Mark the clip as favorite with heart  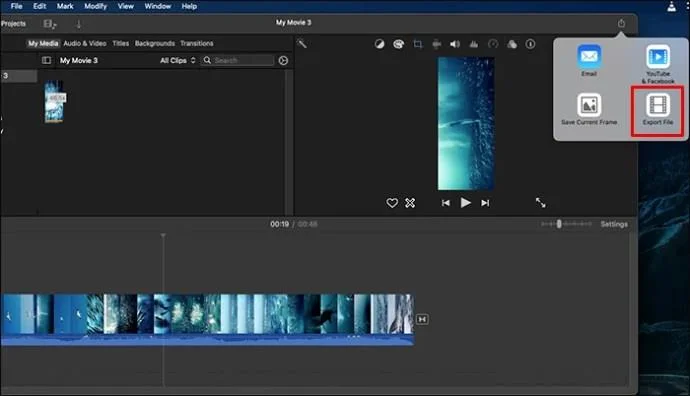(392, 203)
